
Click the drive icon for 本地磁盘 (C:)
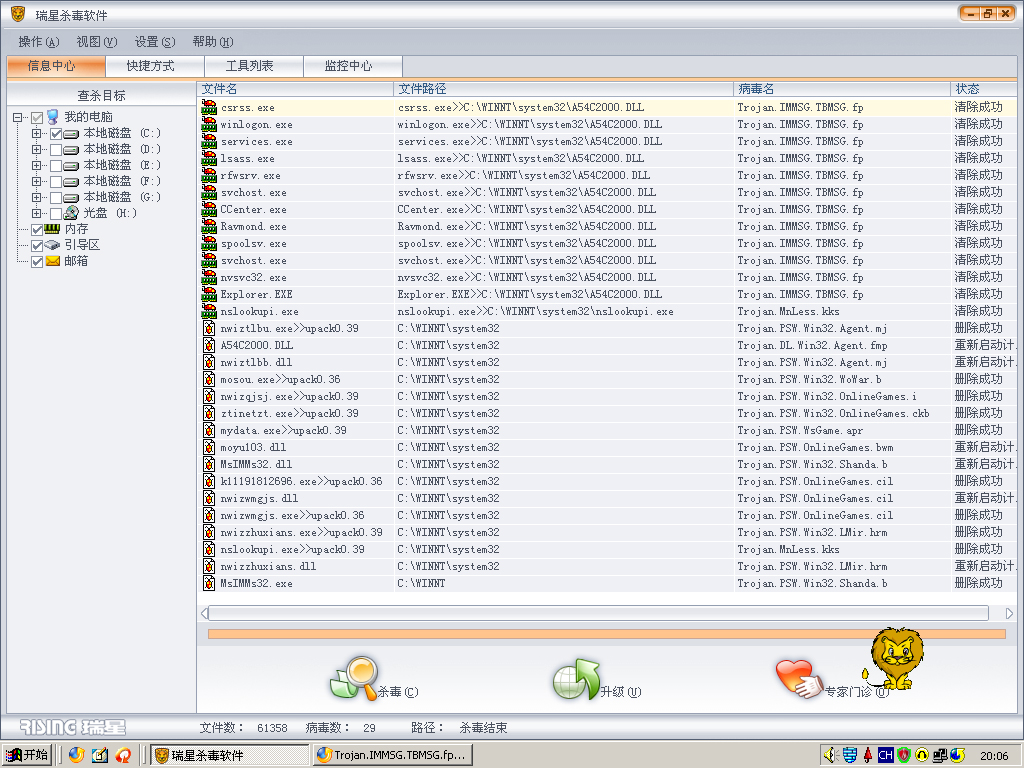pos(72,133)
